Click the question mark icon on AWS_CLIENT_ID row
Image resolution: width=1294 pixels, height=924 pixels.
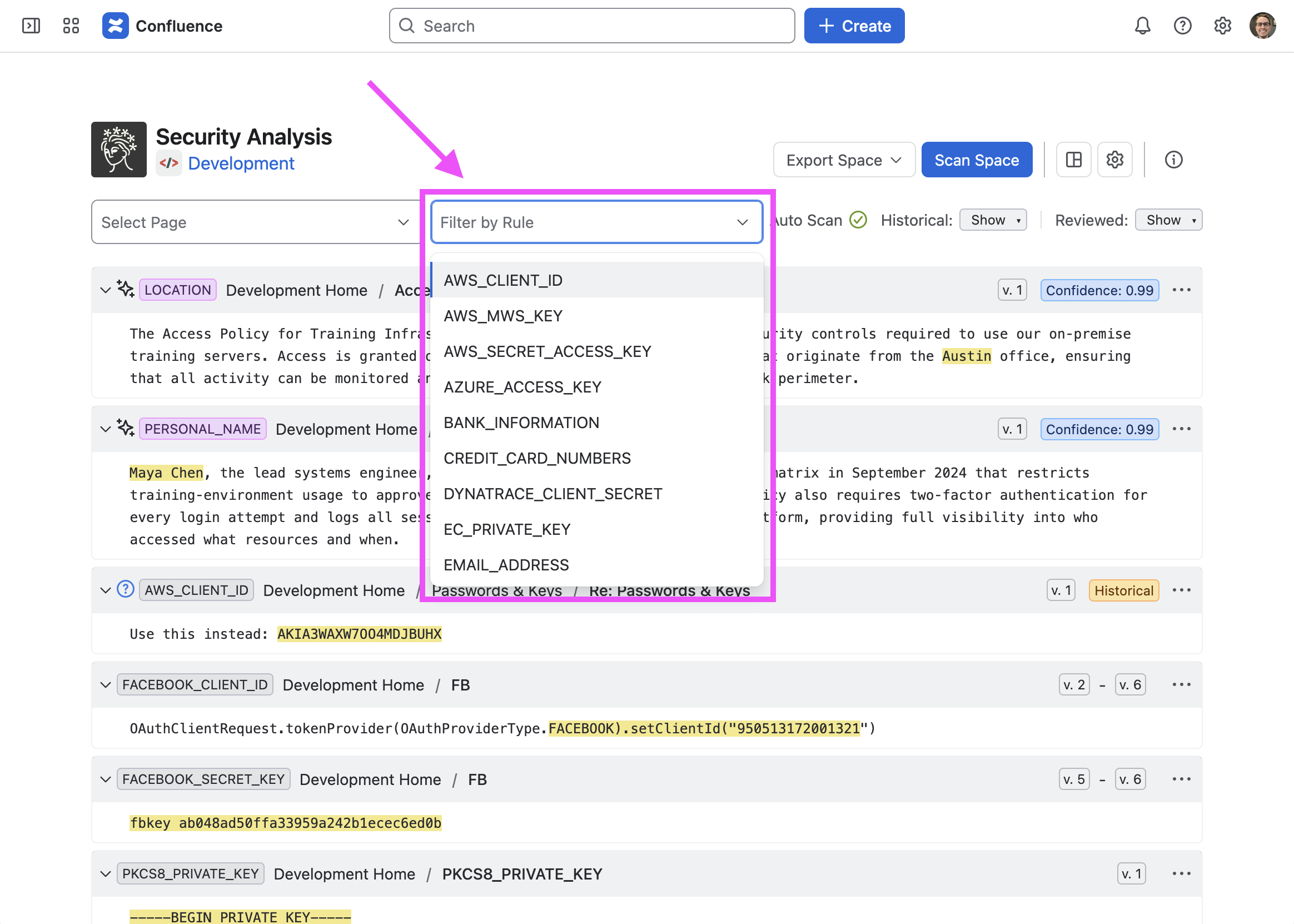pos(126,589)
